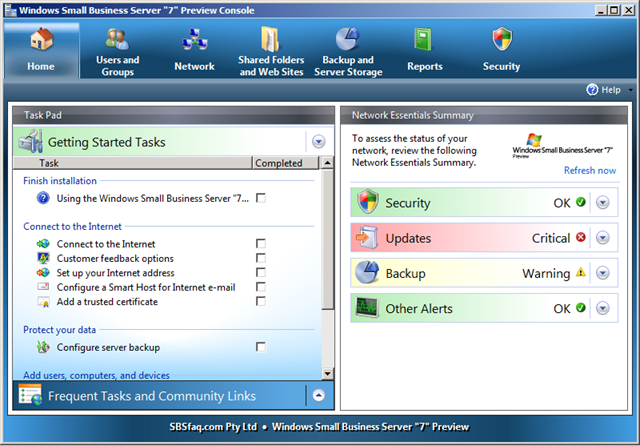Expand Frequent Tasks and Community Links panel

click(318, 395)
